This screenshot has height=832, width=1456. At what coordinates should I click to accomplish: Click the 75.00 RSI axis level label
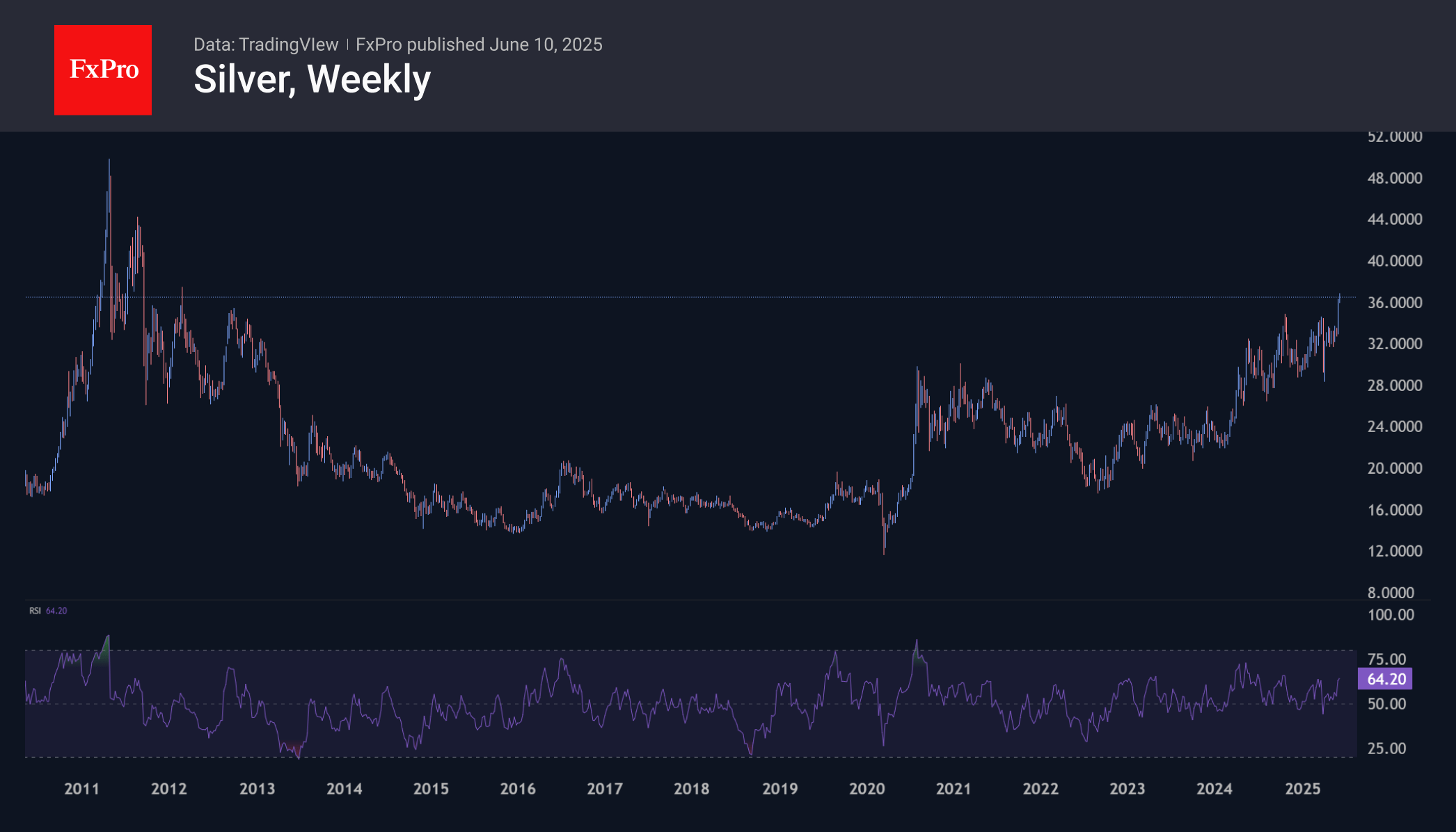1386,659
